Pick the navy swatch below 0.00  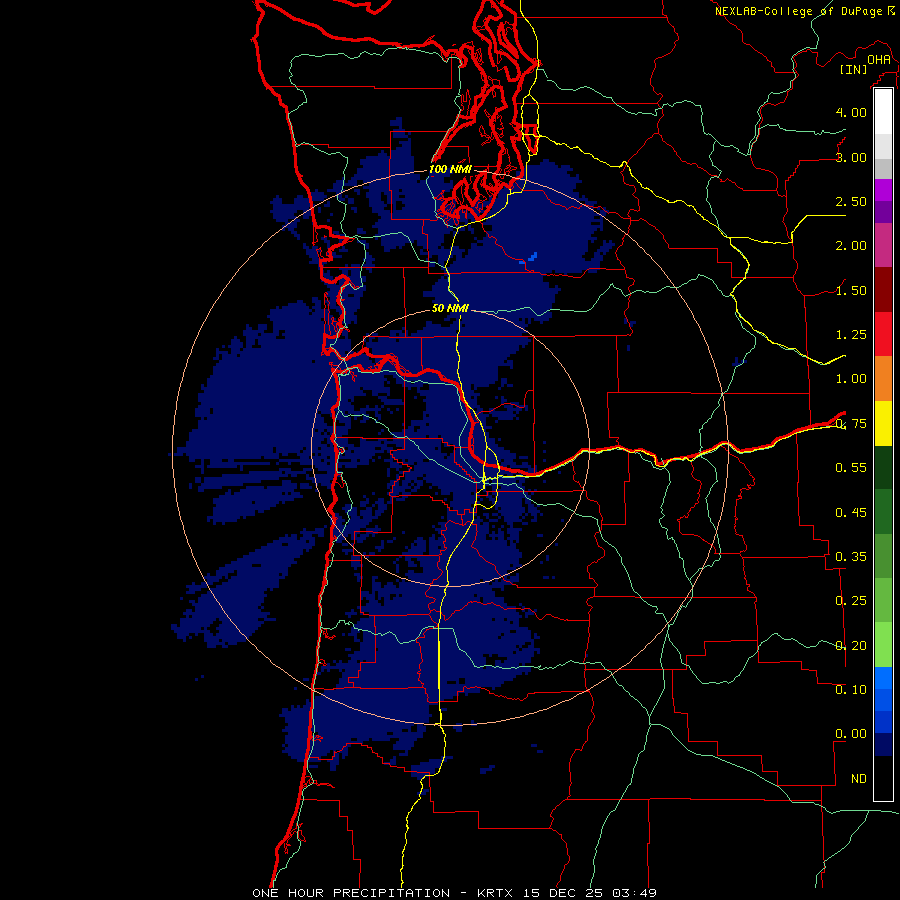click(x=883, y=744)
